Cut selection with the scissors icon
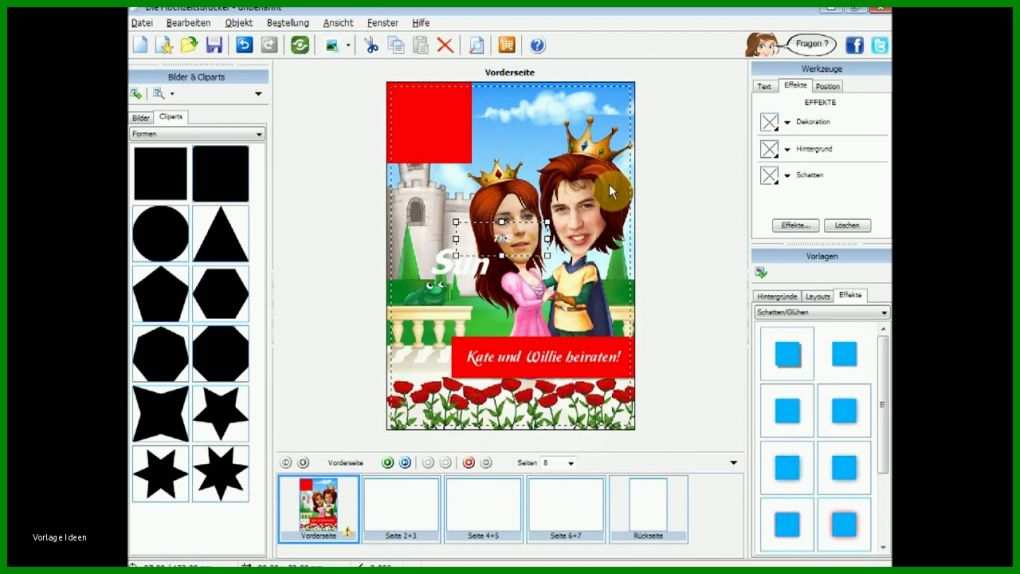The width and height of the screenshot is (1020, 574). coord(371,45)
